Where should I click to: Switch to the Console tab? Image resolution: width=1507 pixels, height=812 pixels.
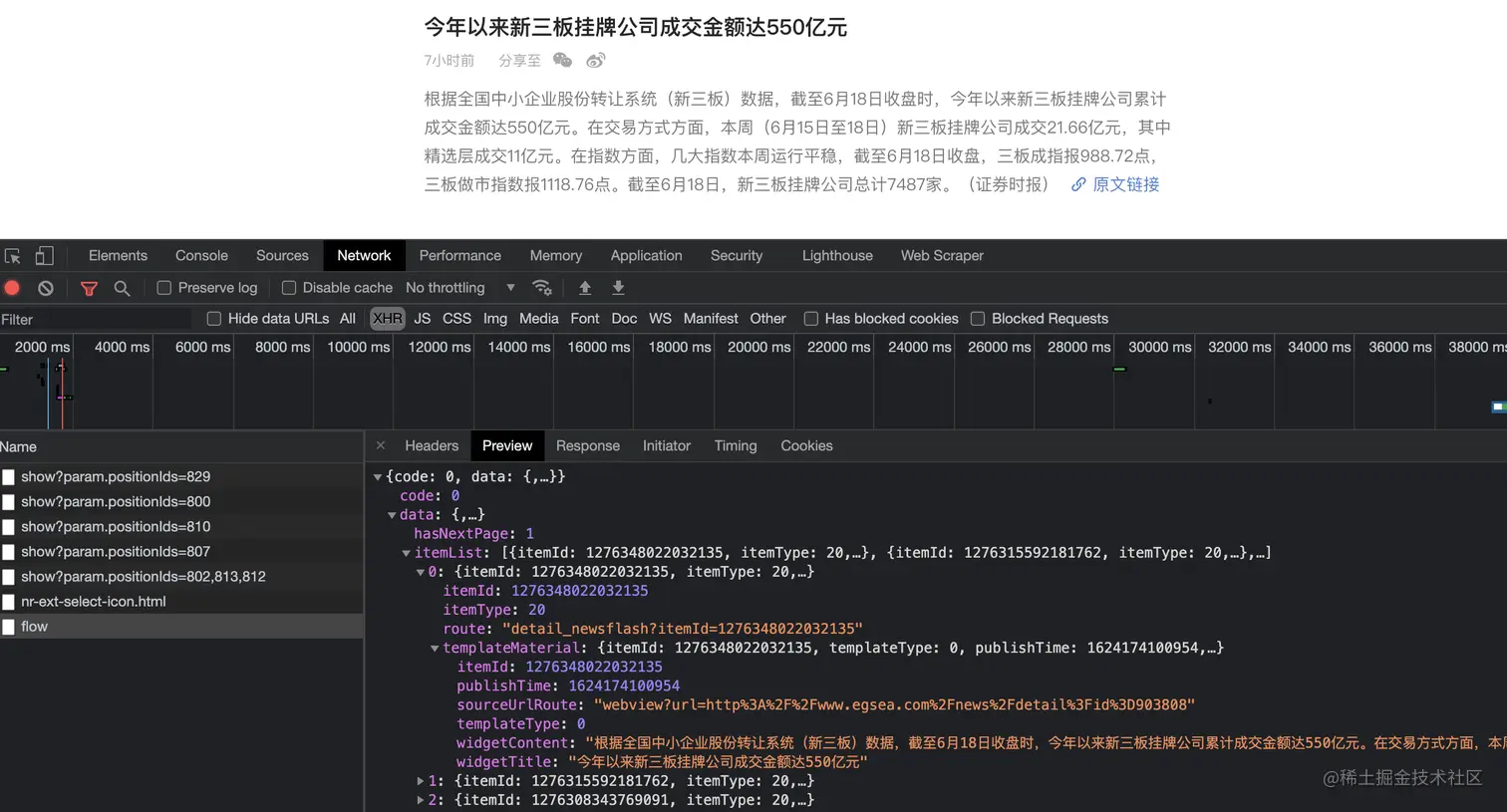point(201,256)
